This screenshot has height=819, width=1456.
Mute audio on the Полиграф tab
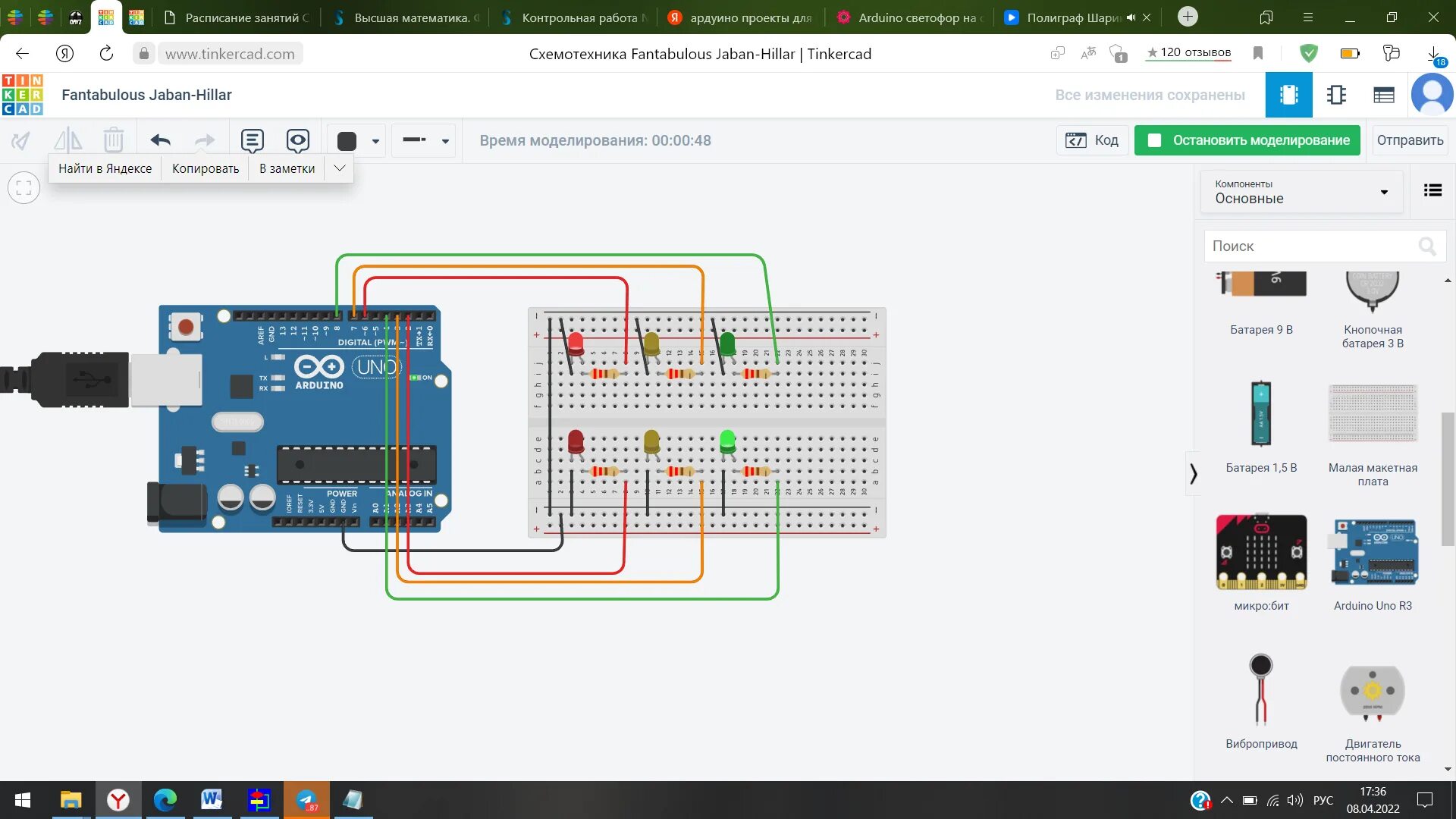pos(1131,17)
